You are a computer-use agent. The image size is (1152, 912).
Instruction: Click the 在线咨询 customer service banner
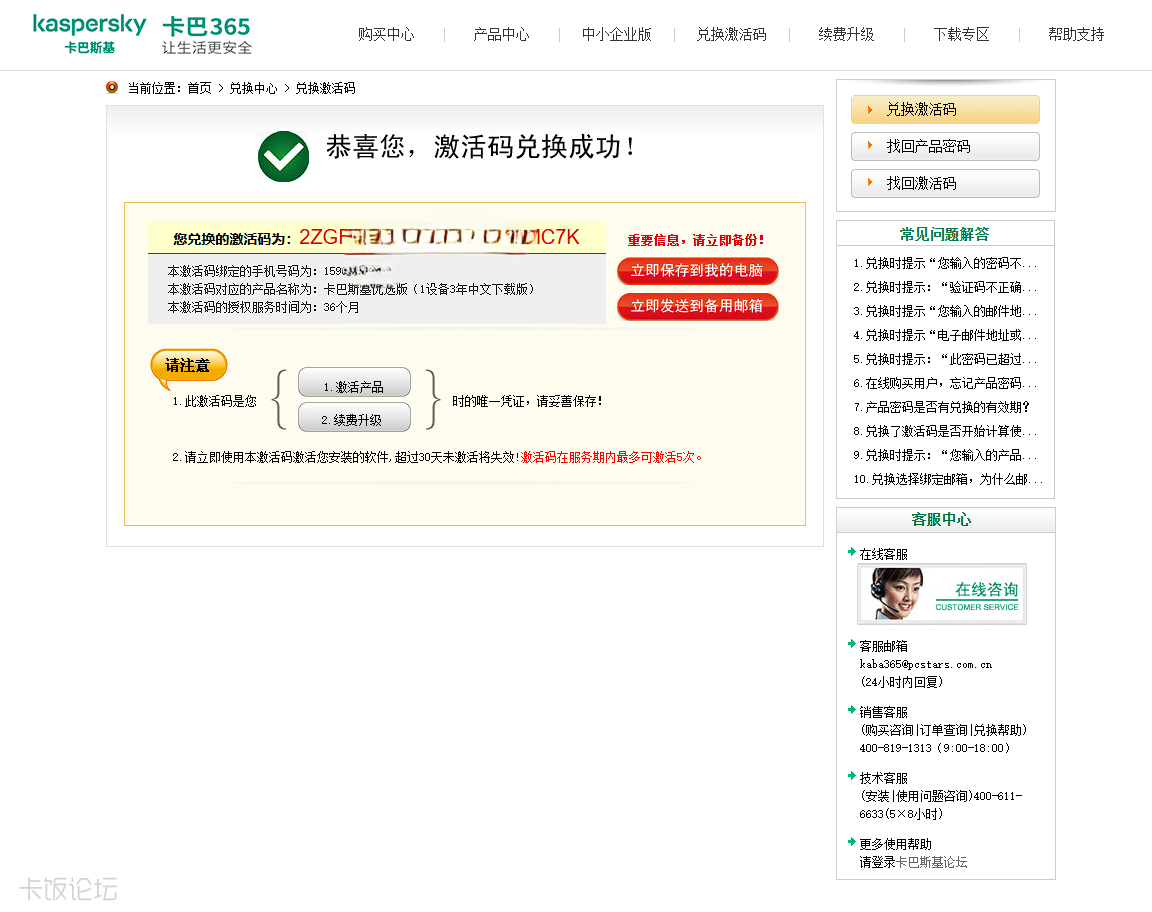coord(941,594)
